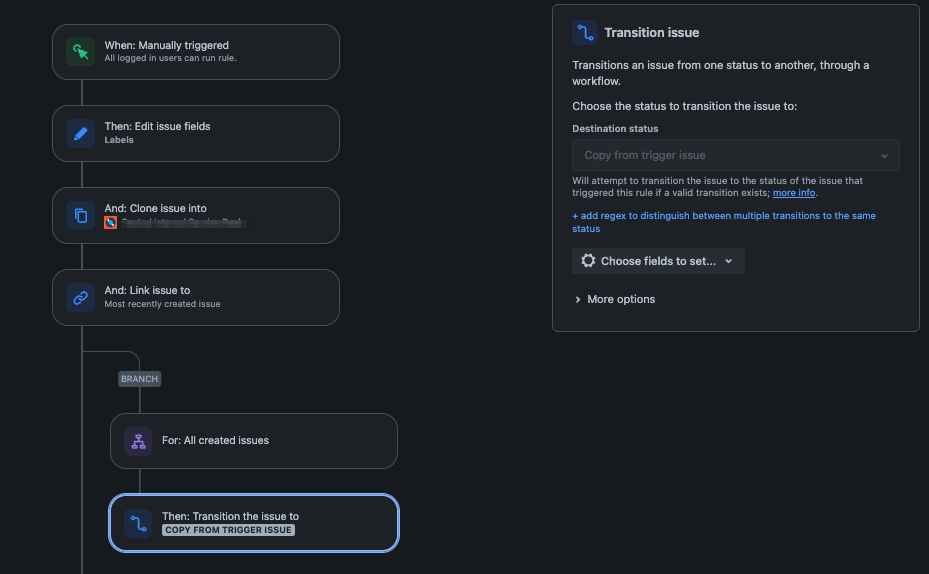The height and width of the screenshot is (574, 929).
Task: Click the Transition issue panel header icon
Action: 585,33
